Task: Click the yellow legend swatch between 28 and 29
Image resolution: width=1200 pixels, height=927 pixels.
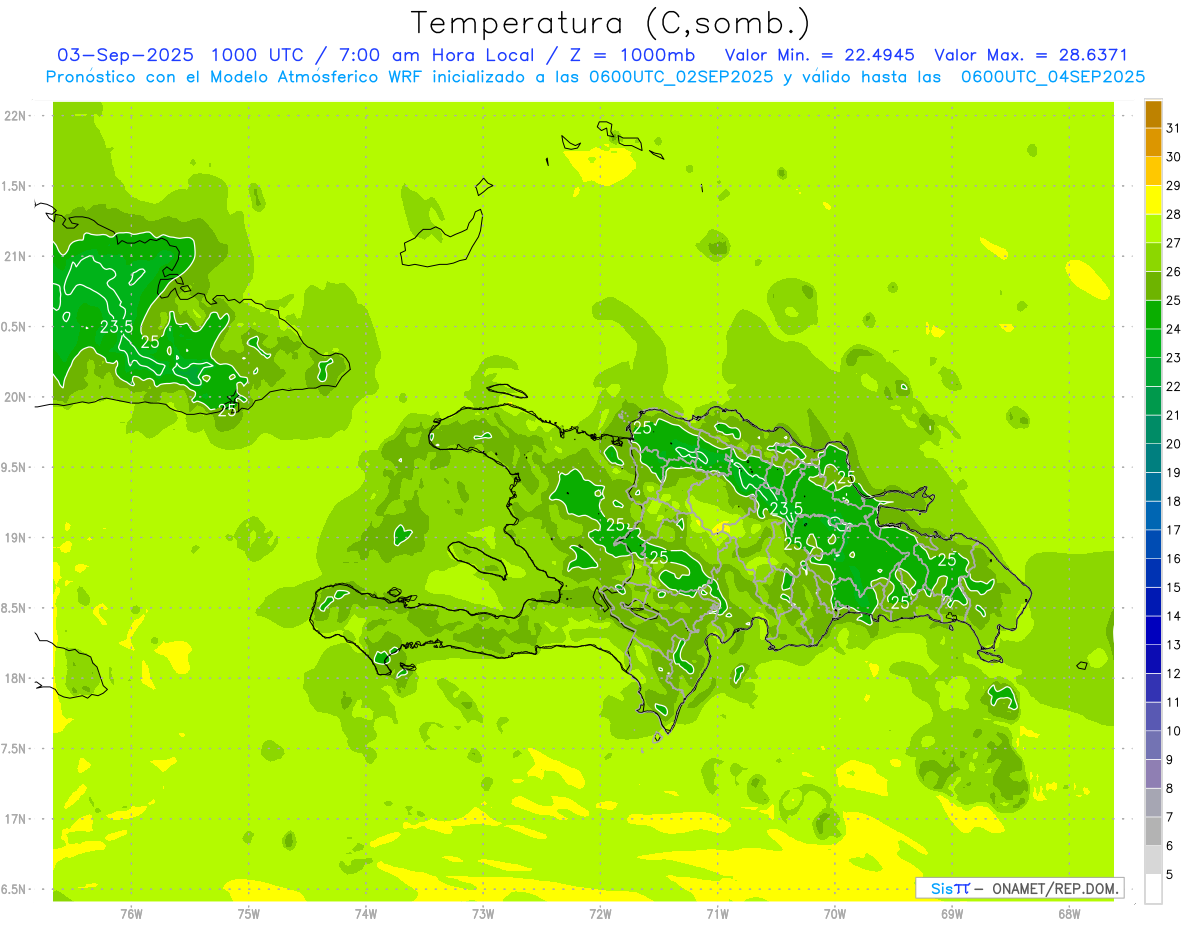Action: 1153,200
